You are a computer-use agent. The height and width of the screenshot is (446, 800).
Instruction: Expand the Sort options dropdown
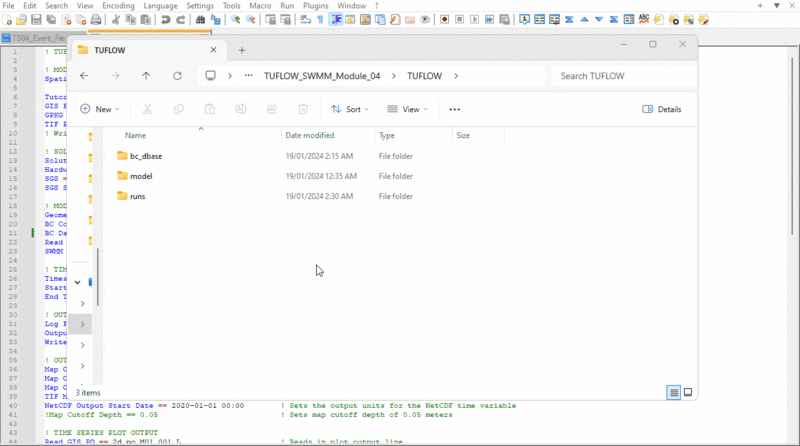pos(351,109)
